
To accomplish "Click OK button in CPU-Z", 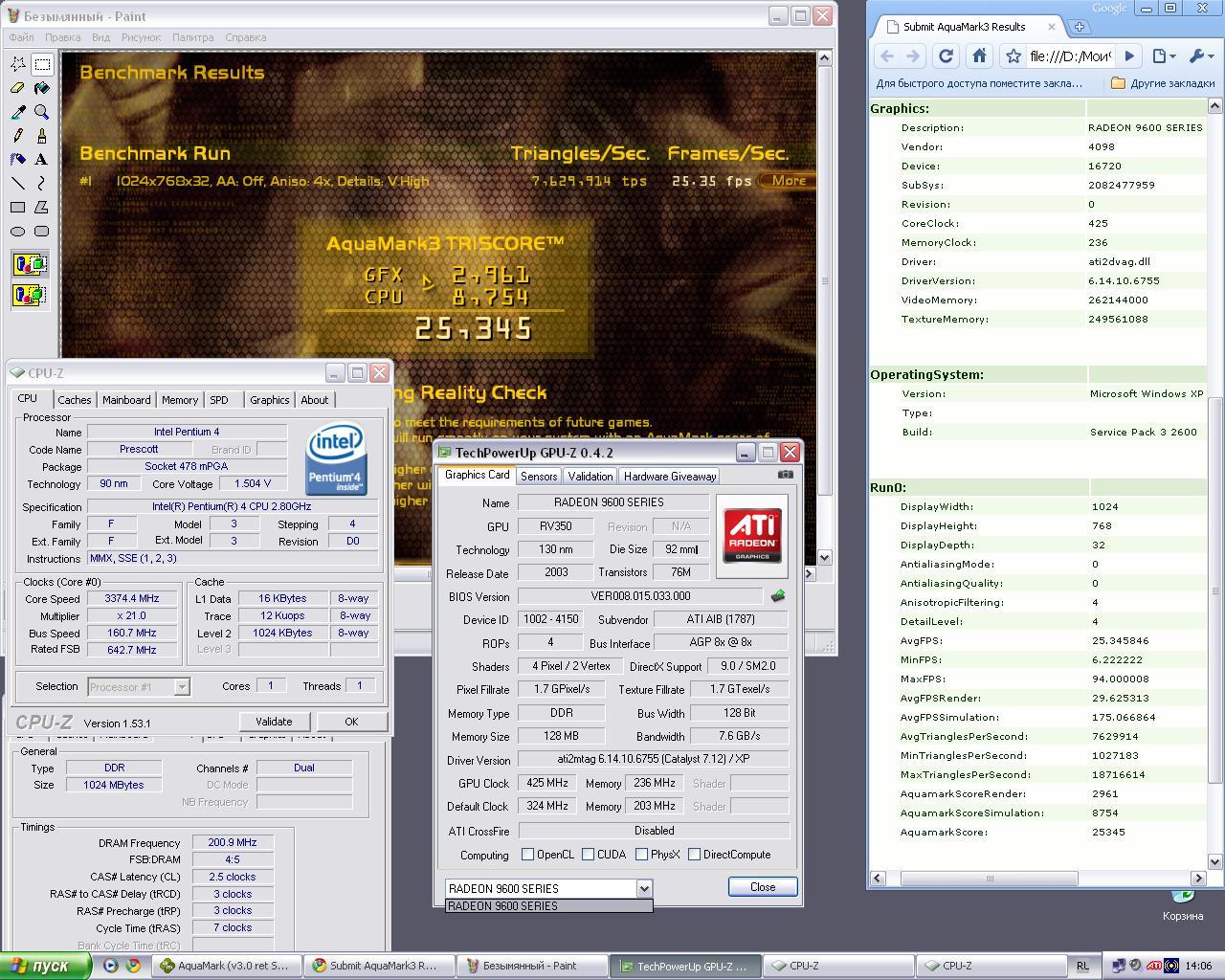I will (351, 722).
